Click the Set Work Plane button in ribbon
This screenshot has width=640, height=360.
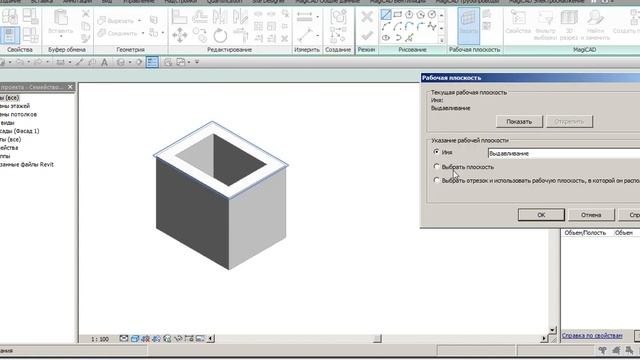click(x=469, y=25)
